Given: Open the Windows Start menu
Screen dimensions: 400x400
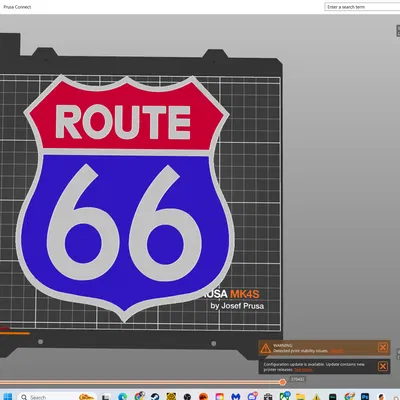Looking at the screenshot, I should click(x=7, y=397).
